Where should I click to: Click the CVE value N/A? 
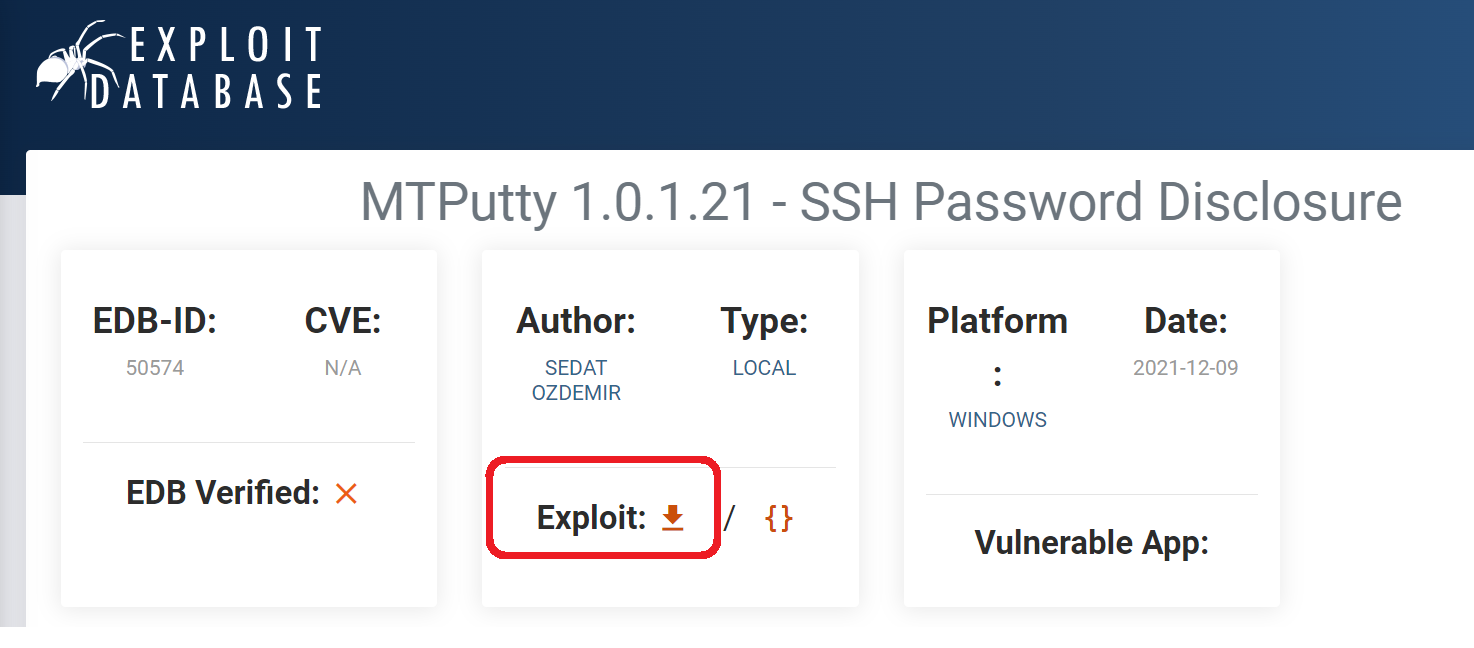(343, 368)
